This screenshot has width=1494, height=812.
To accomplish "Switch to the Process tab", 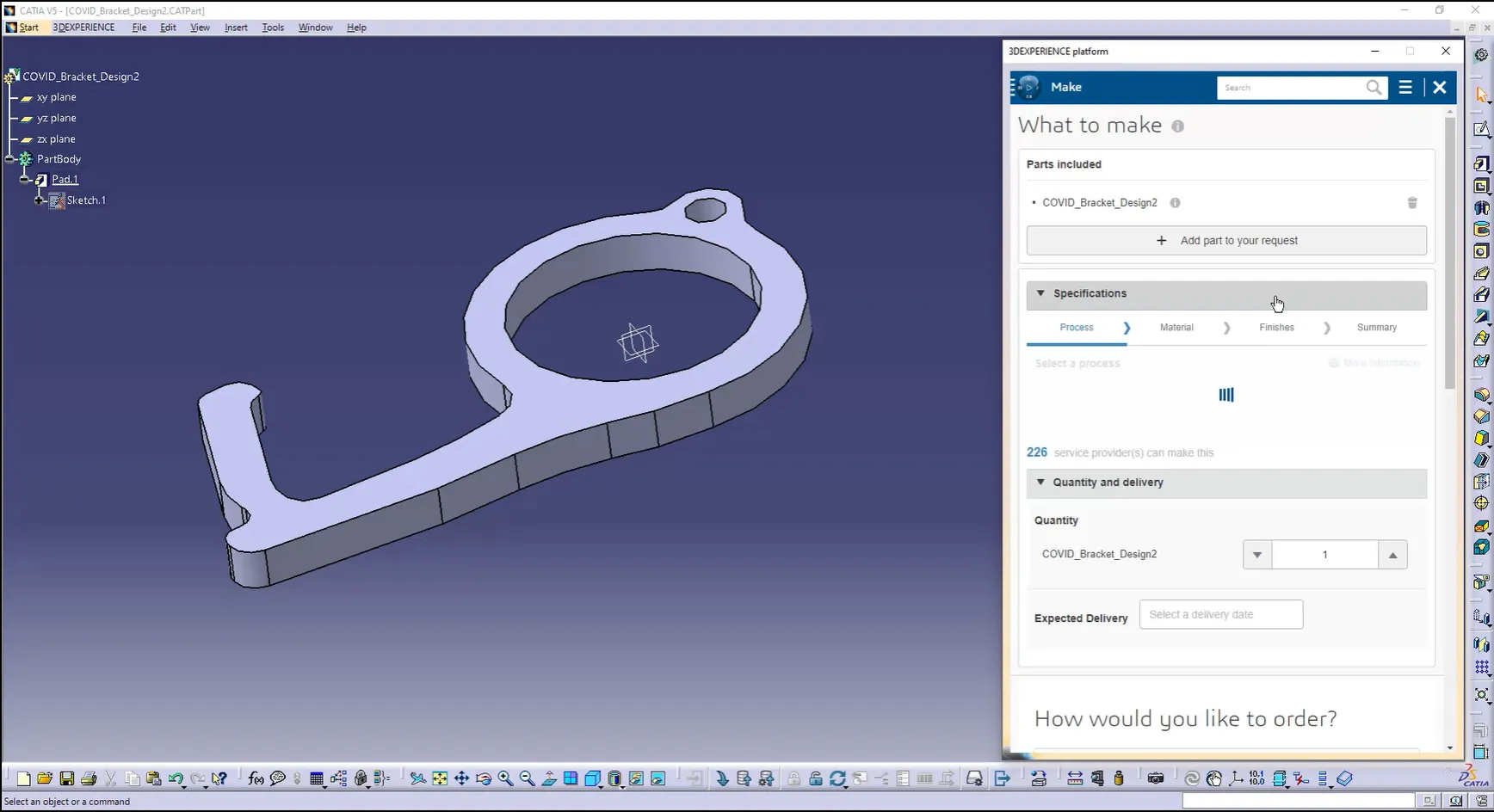I will [1077, 328].
